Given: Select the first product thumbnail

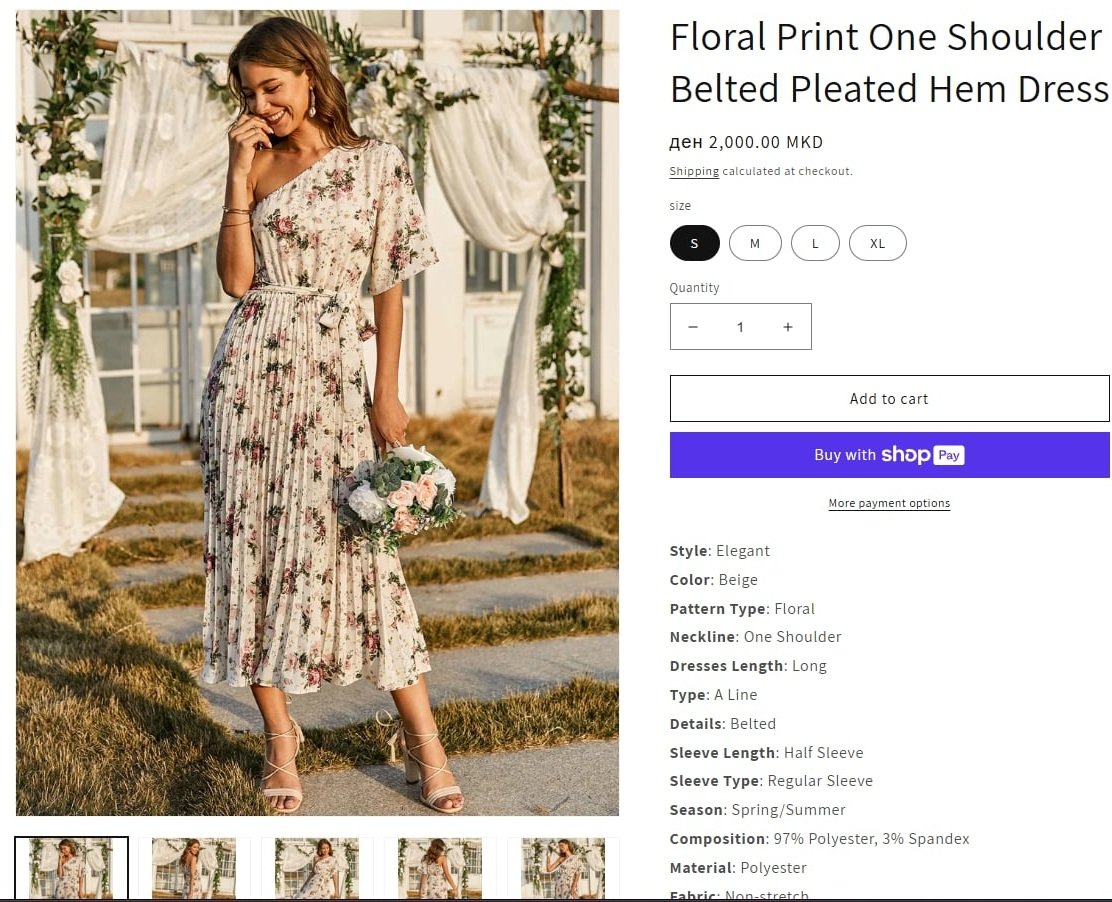Looking at the screenshot, I should 72,868.
